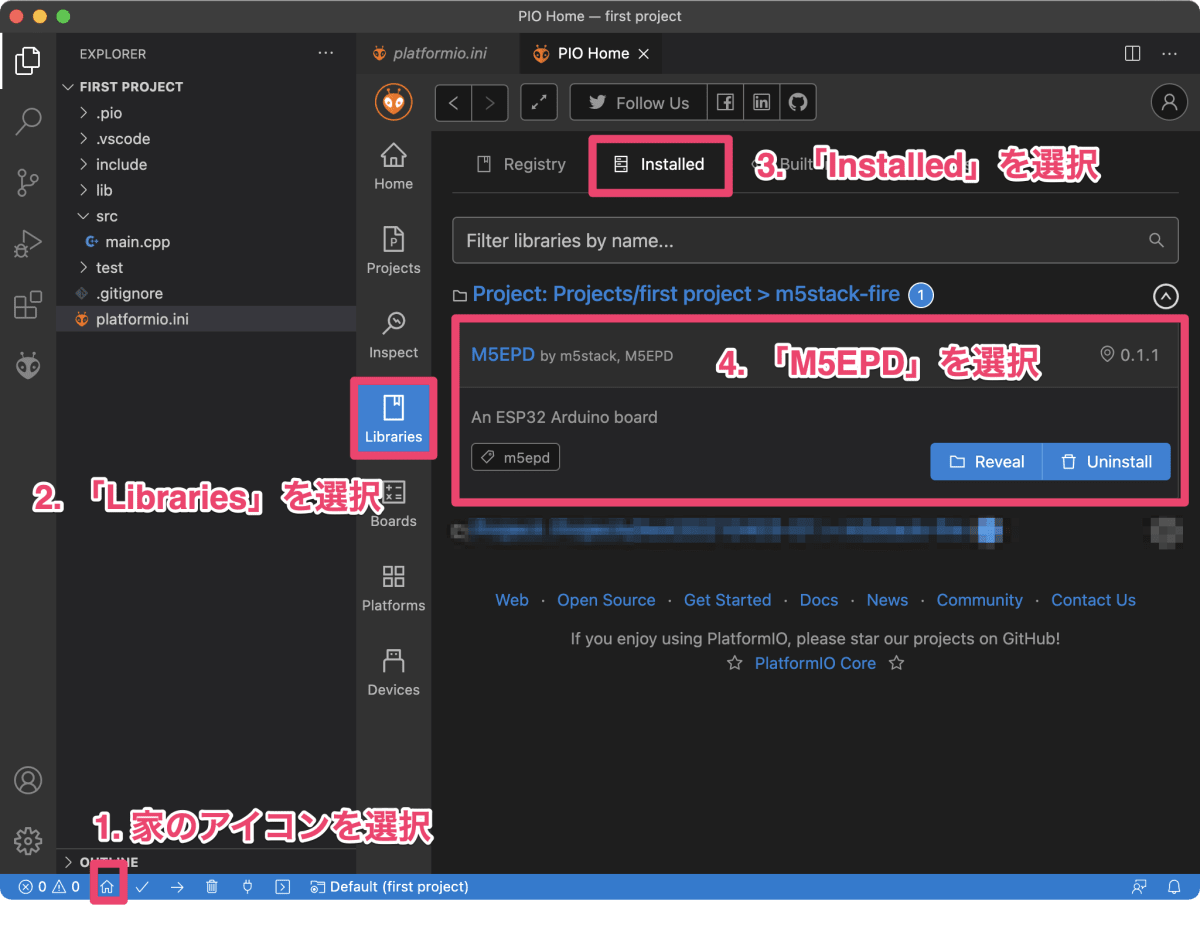Click the Follow Us Twitter button

(638, 103)
